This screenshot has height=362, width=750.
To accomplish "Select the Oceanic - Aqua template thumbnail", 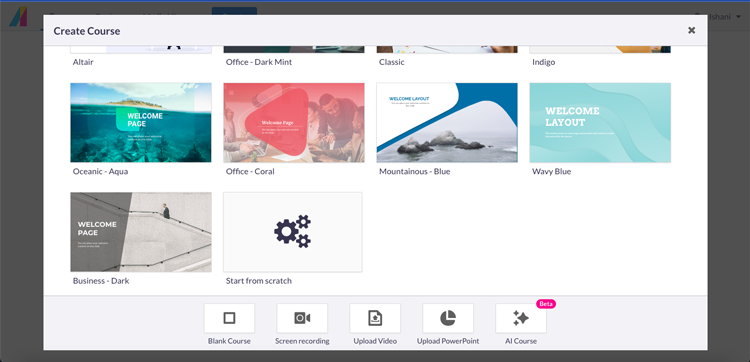I will coord(141,122).
